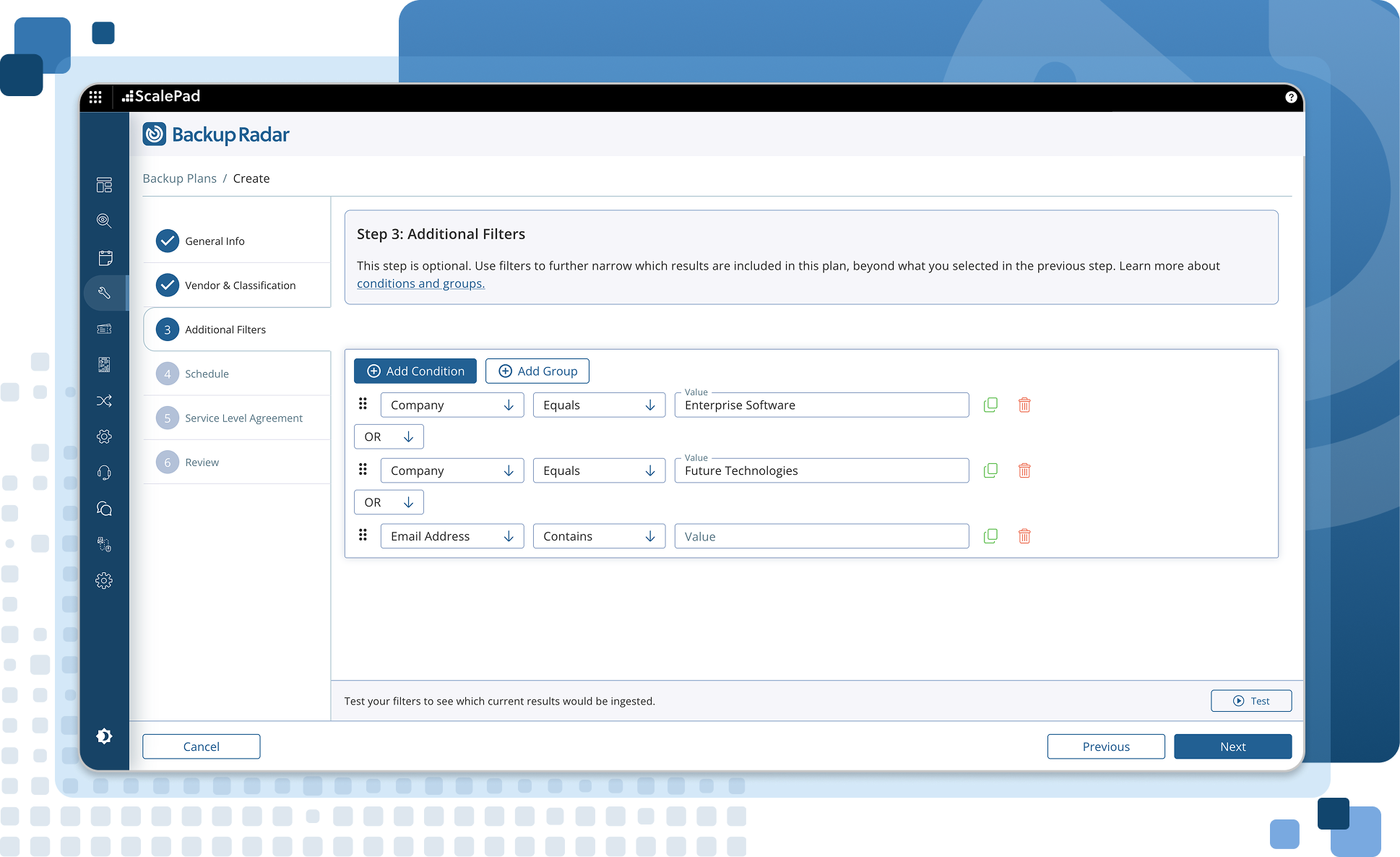Select the Schedule step
This screenshot has width=1400, height=857.
click(x=207, y=374)
